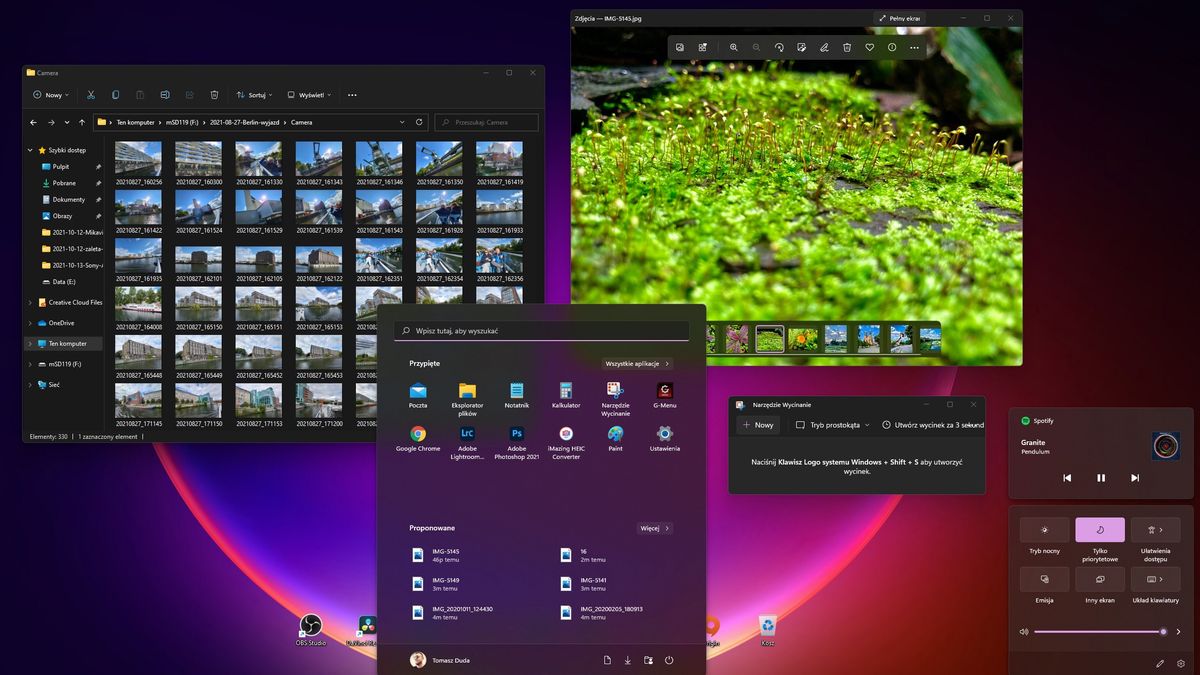The width and height of the screenshot is (1200, 675).
Task: Click the power icon in Start menu
Action: pos(669,660)
